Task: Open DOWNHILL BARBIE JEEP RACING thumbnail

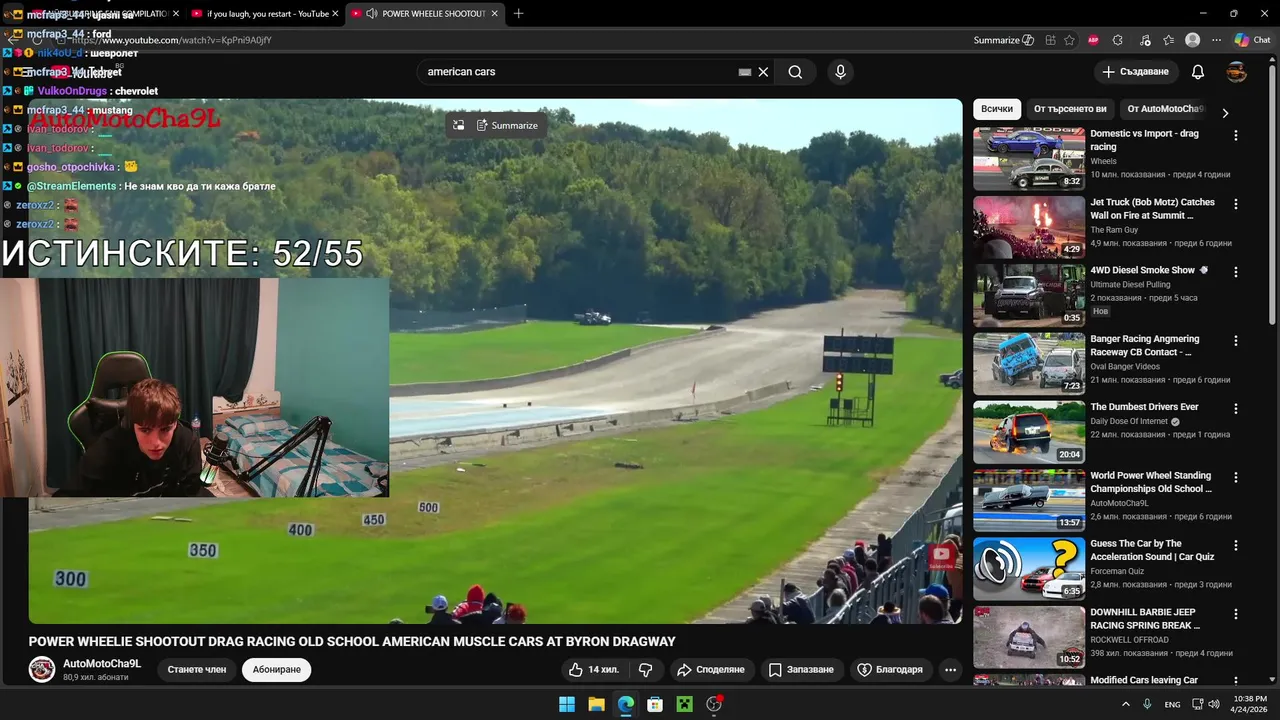Action: click(1029, 637)
